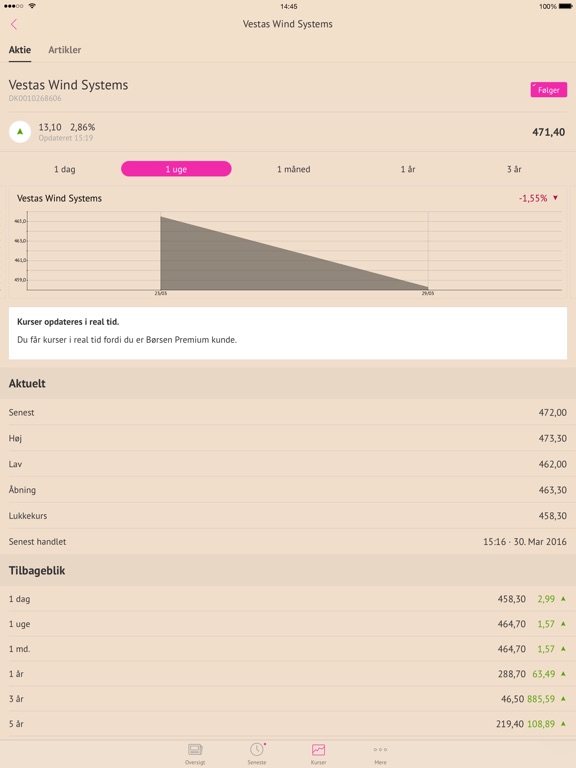Switch to the Artikler tab
The image size is (576, 768).
tap(65, 49)
